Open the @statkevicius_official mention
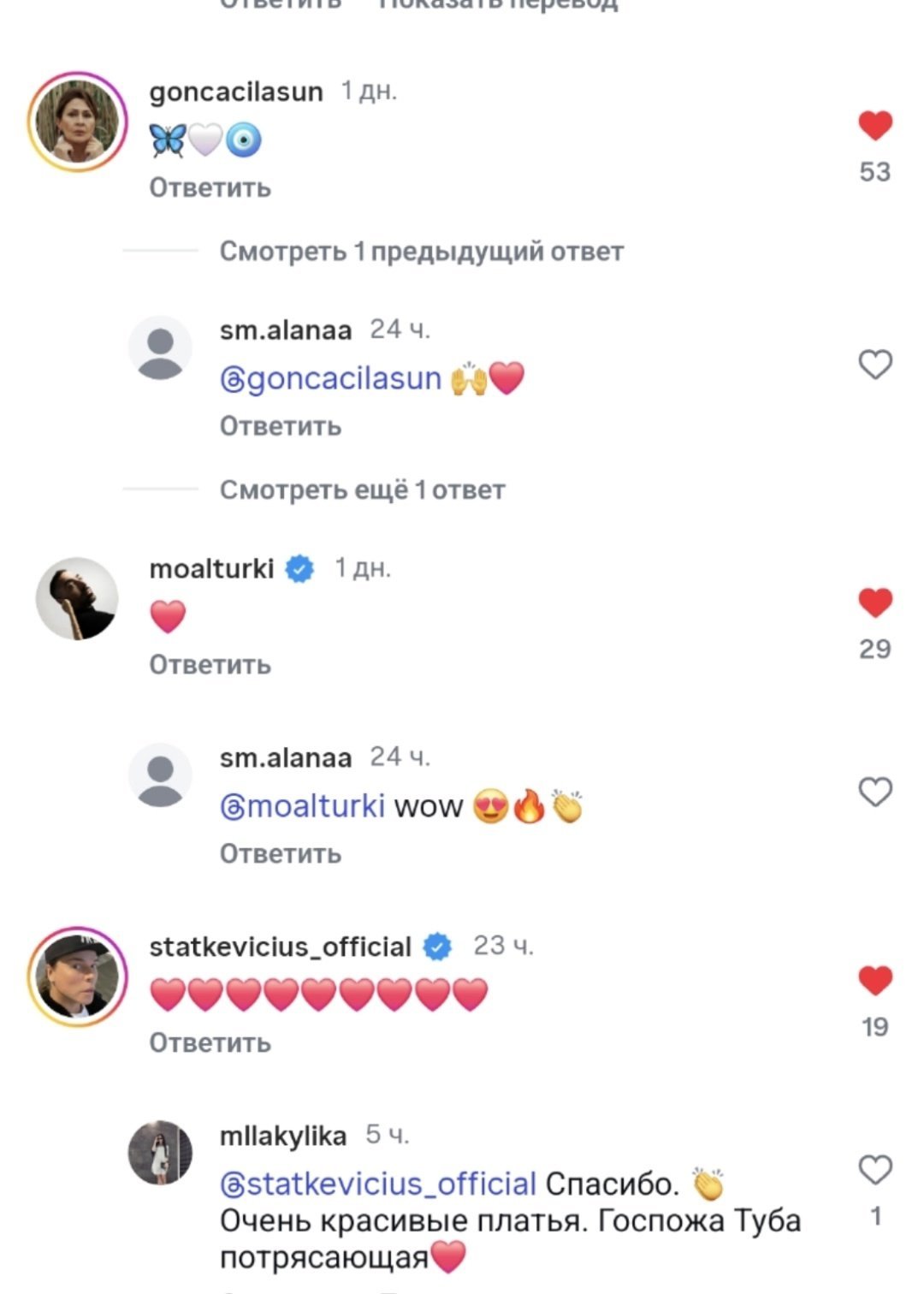 tap(377, 1184)
